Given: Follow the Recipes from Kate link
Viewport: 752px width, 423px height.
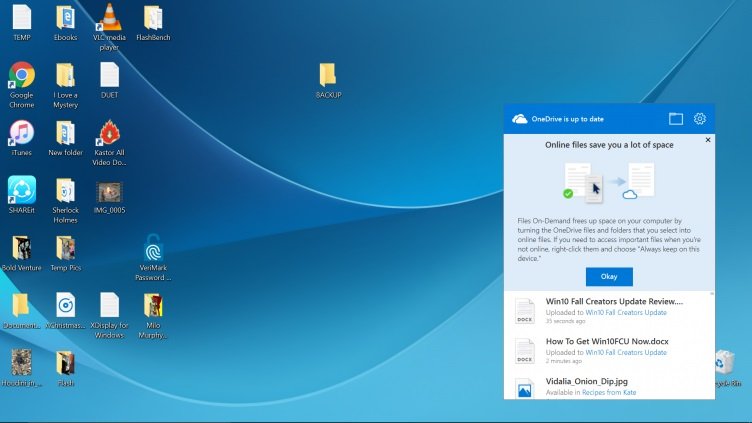Looking at the screenshot, I should point(609,392).
